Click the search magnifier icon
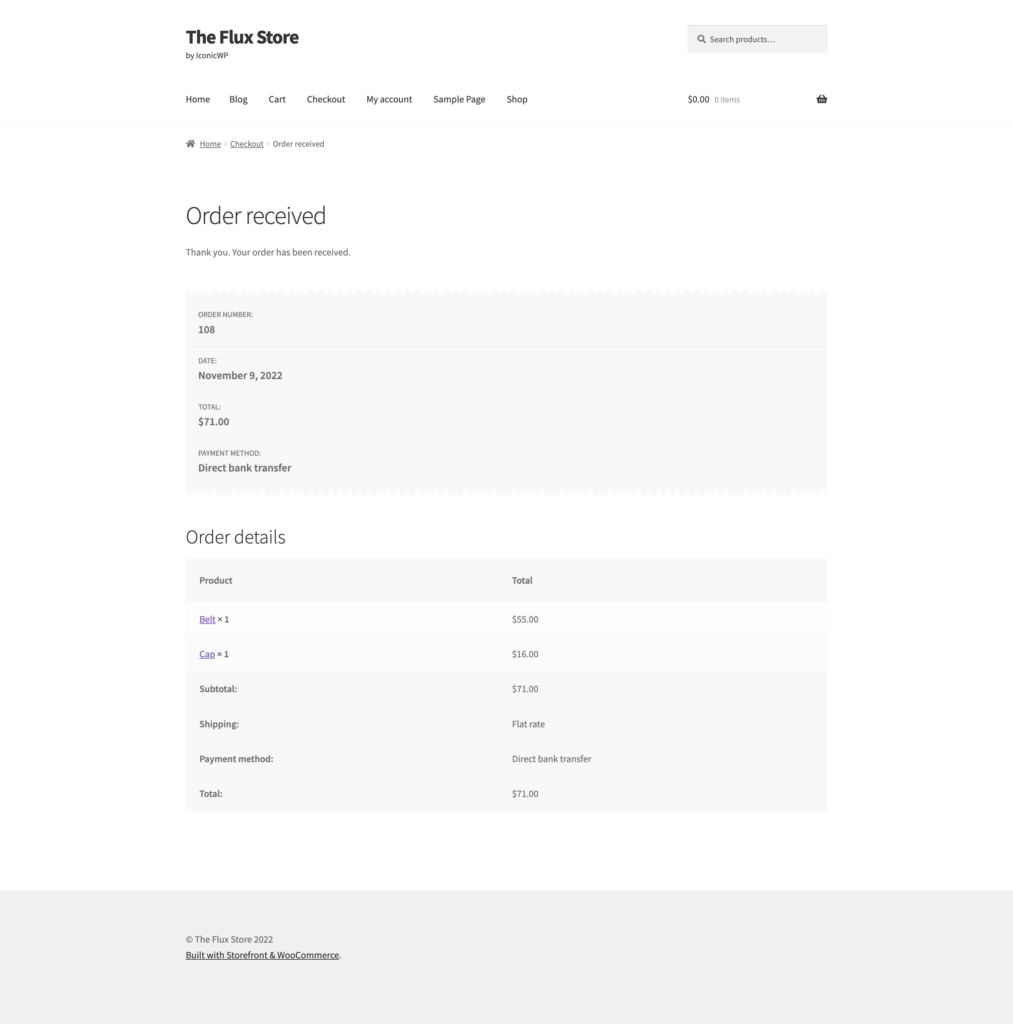 click(701, 39)
